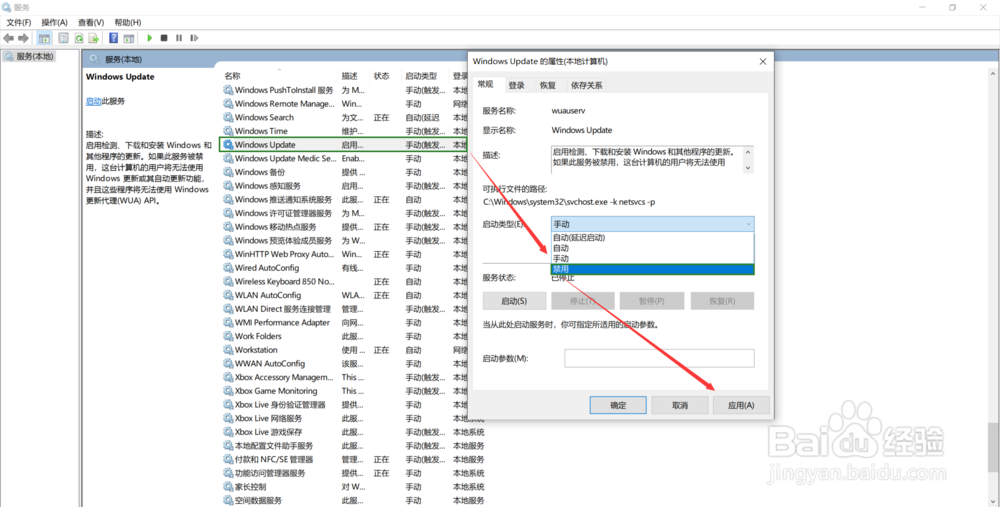Switch to the 依存关系 tab
Viewport: 1000px width, 507px height.
coord(586,85)
